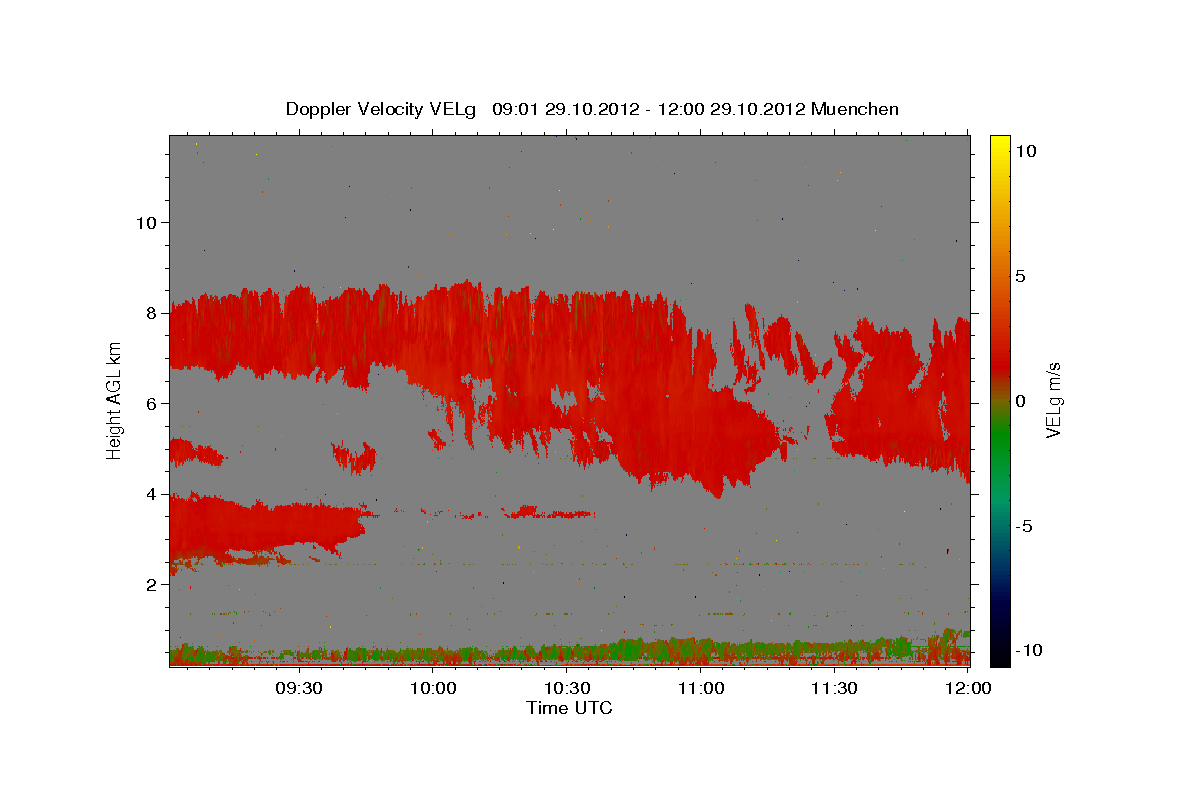Click the colorbar value -10 label
The height and width of the screenshot is (800, 1200).
tap(1027, 650)
